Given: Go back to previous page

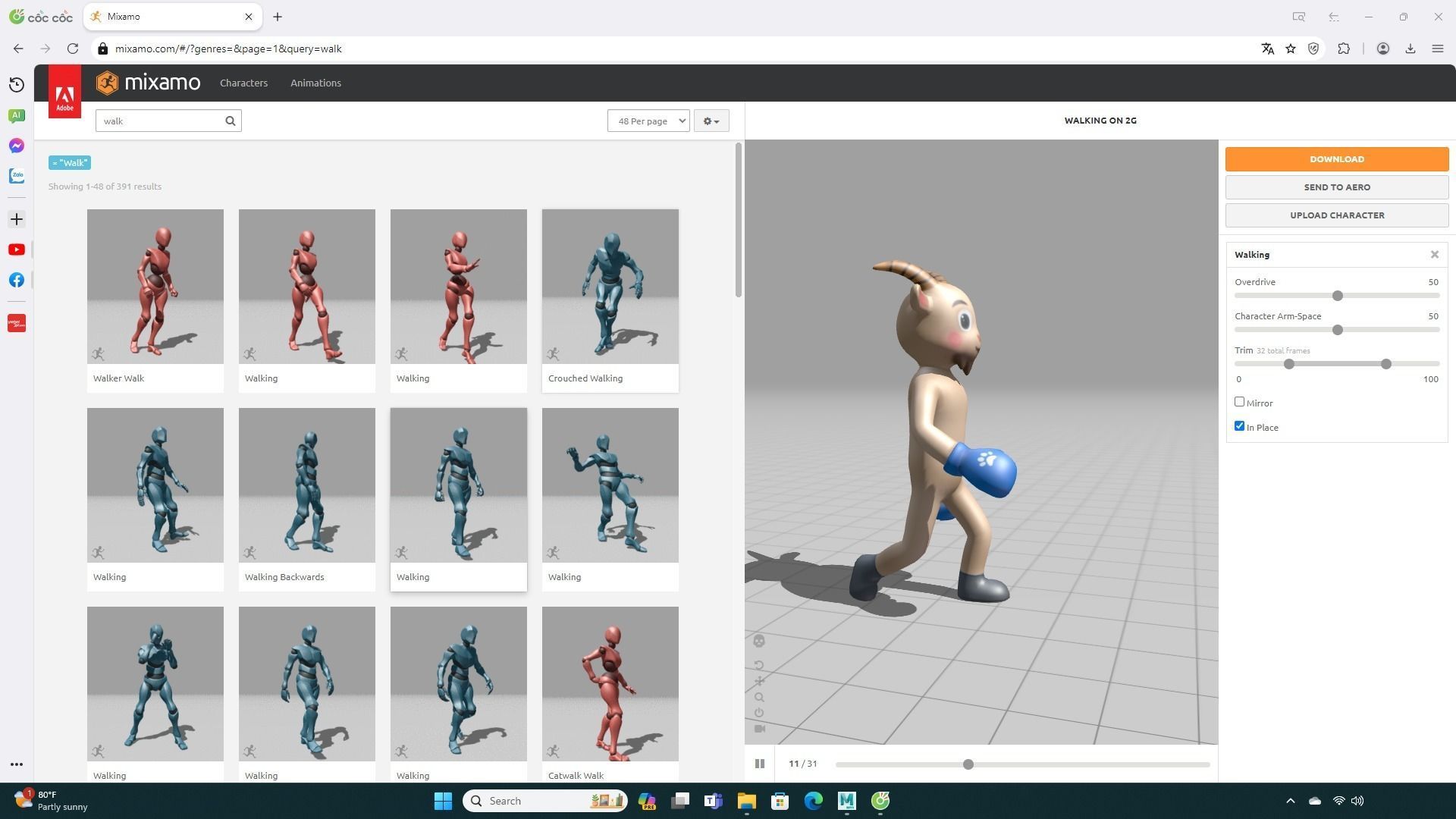Looking at the screenshot, I should point(18,49).
